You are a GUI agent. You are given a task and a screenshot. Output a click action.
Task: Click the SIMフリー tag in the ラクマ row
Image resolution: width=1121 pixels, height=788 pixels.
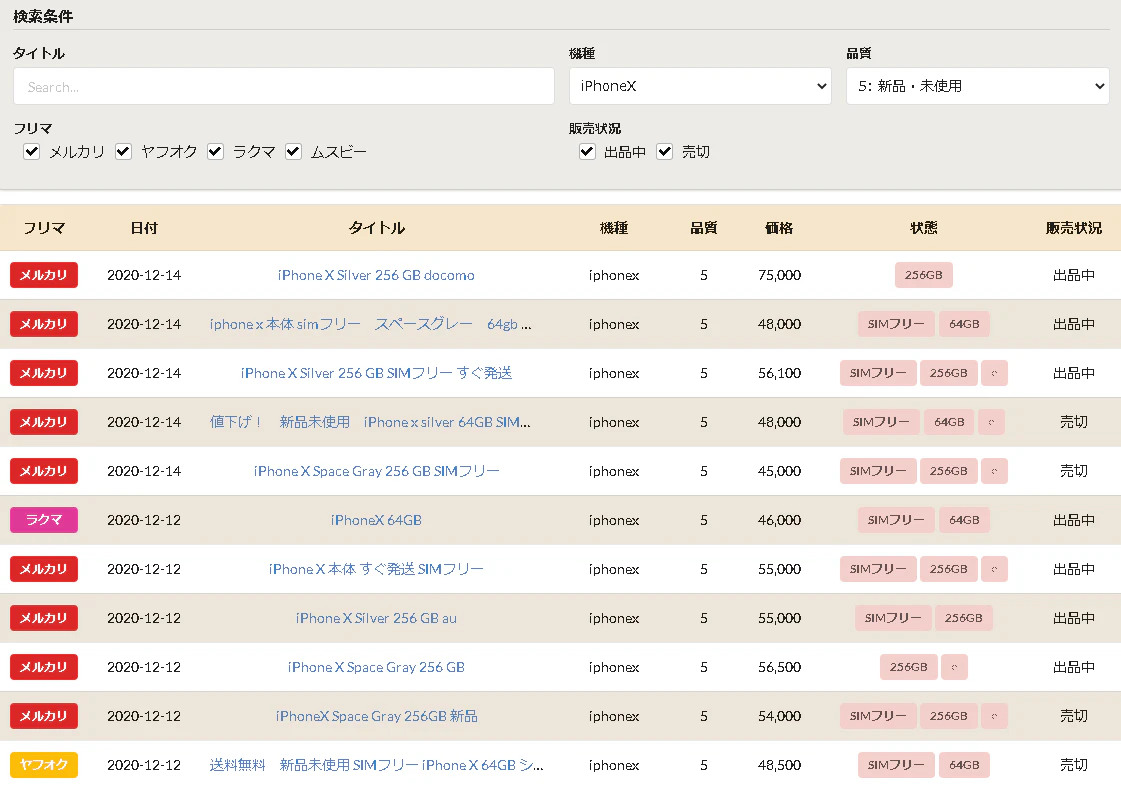[x=896, y=520]
